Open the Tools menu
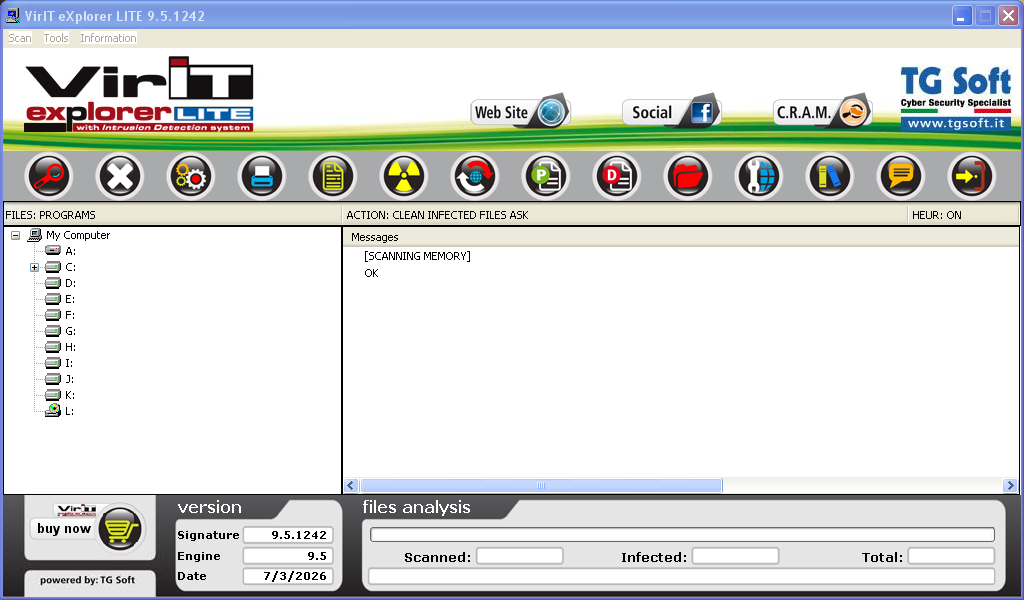The width and height of the screenshot is (1024, 600). point(56,38)
